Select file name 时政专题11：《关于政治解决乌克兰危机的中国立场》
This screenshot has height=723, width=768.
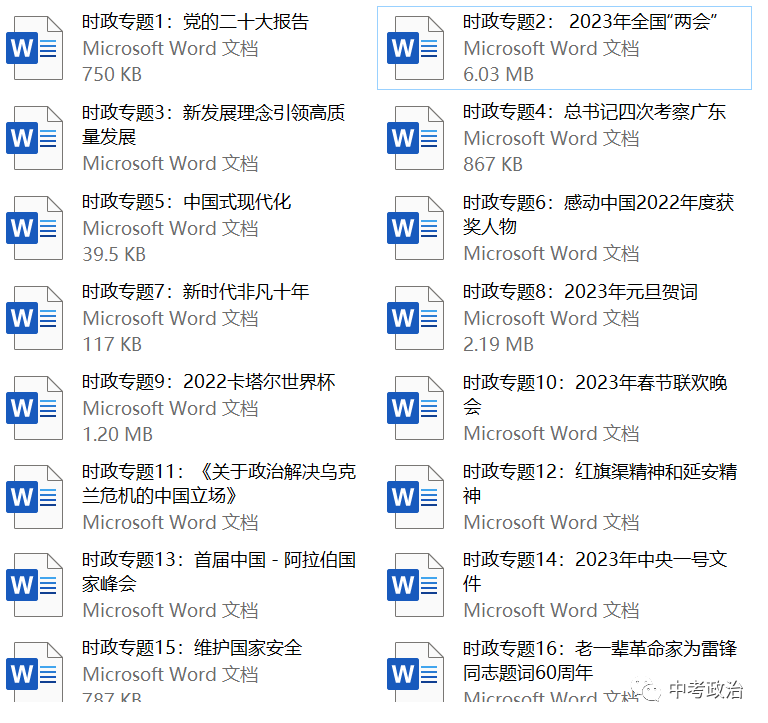click(x=219, y=483)
